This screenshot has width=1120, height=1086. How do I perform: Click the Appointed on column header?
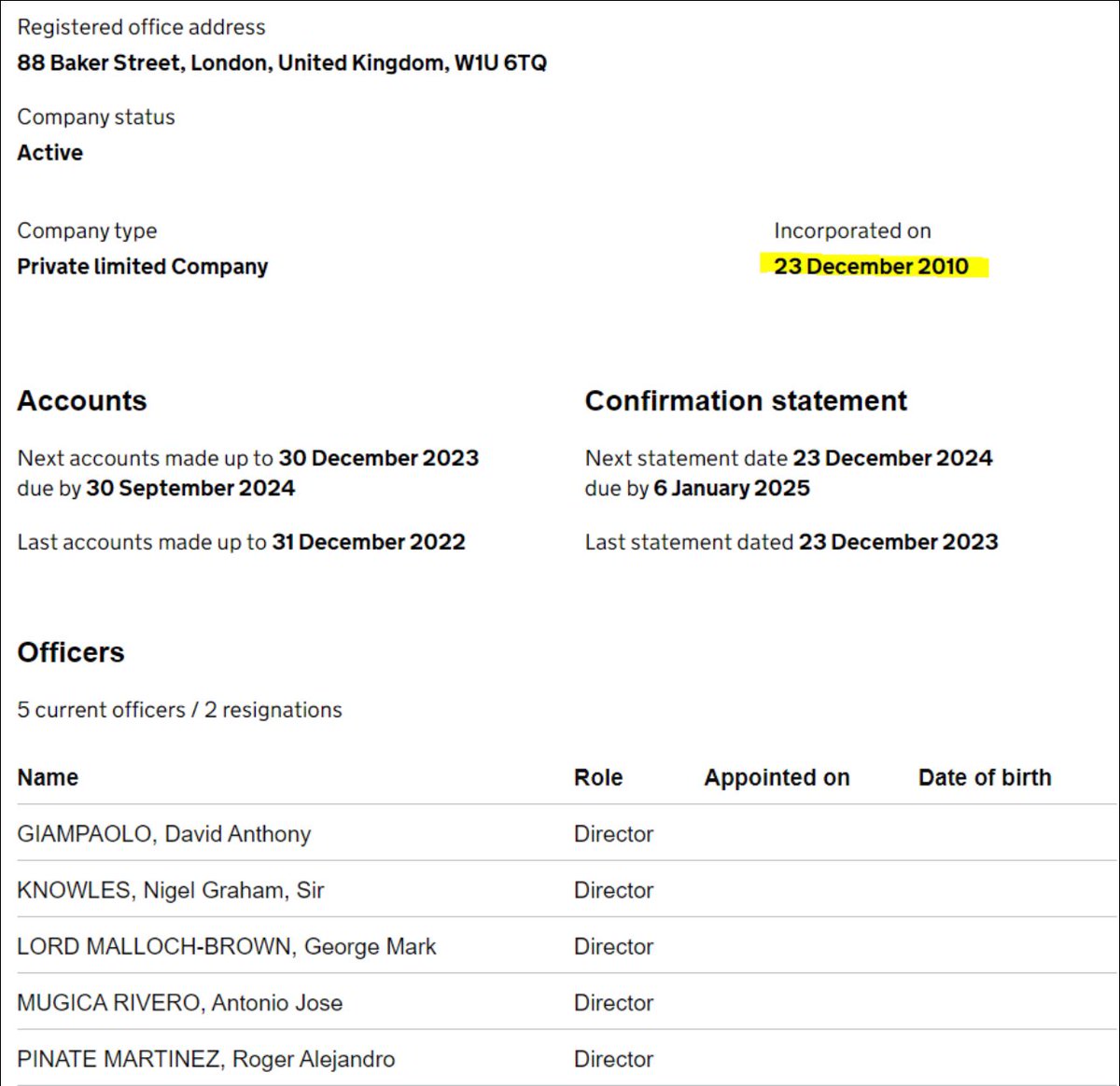777,778
